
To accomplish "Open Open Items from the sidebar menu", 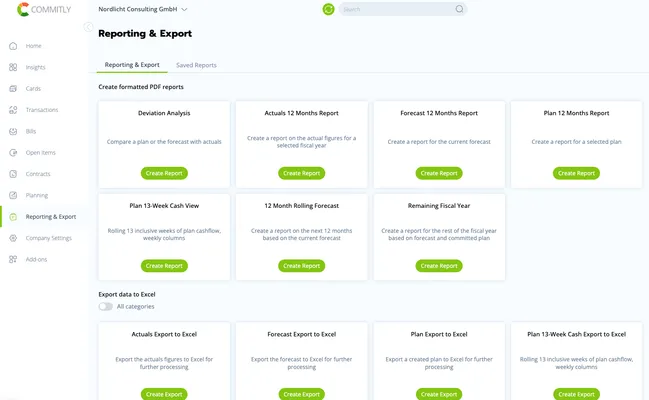I will (x=41, y=152).
